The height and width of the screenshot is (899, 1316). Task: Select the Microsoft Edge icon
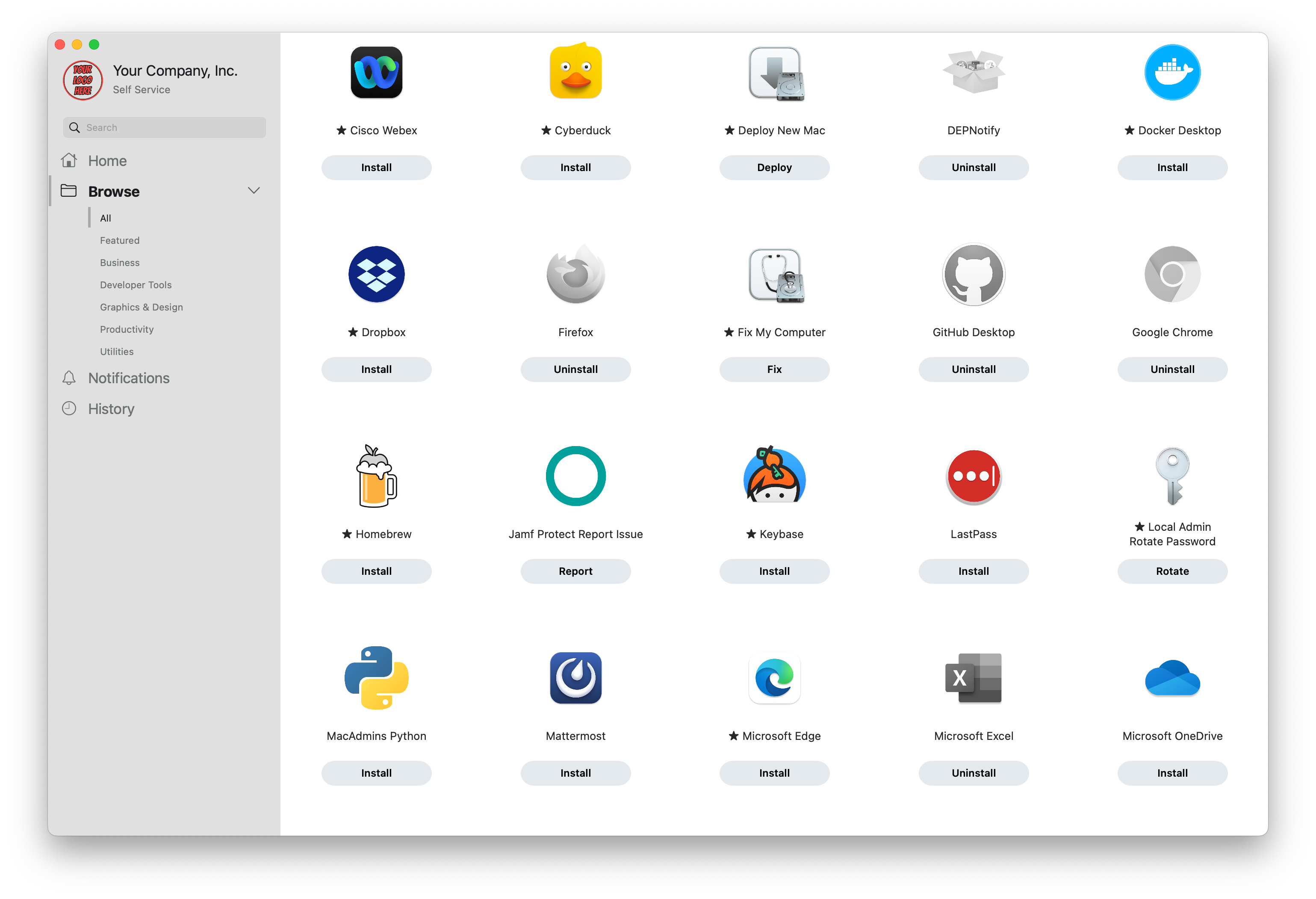(774, 678)
